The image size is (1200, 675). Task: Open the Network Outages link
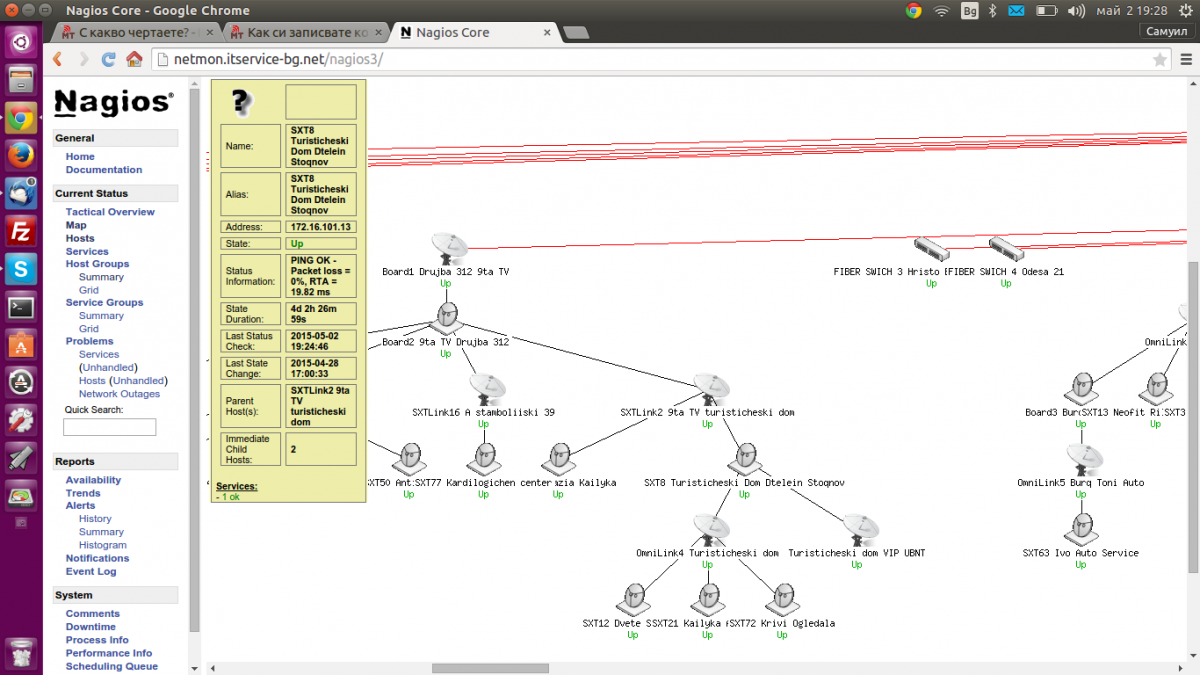[119, 393]
